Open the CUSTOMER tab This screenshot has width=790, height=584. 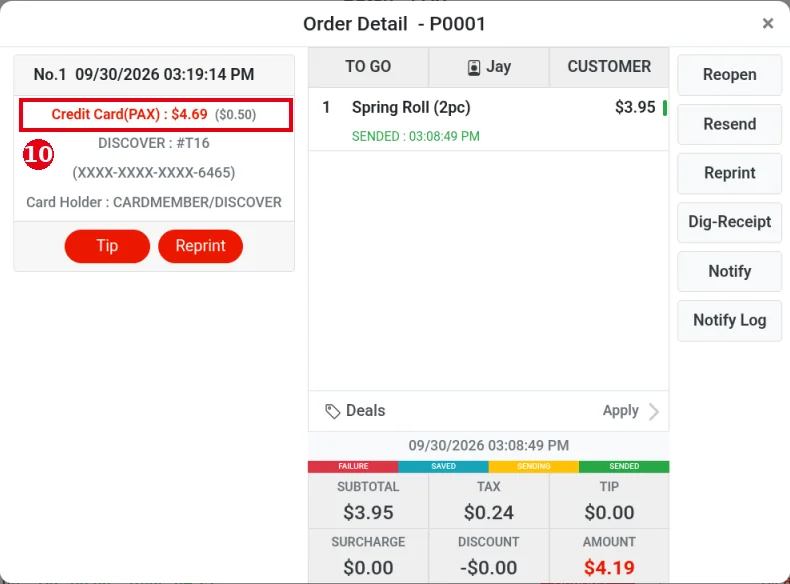(x=609, y=67)
